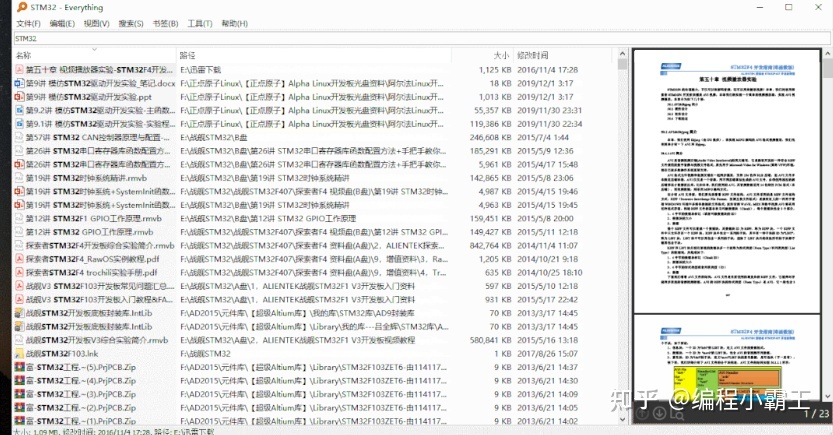The width and height of the screenshot is (833, 435).
Task: Go to previous page in preview pane
Action: click(x=642, y=414)
